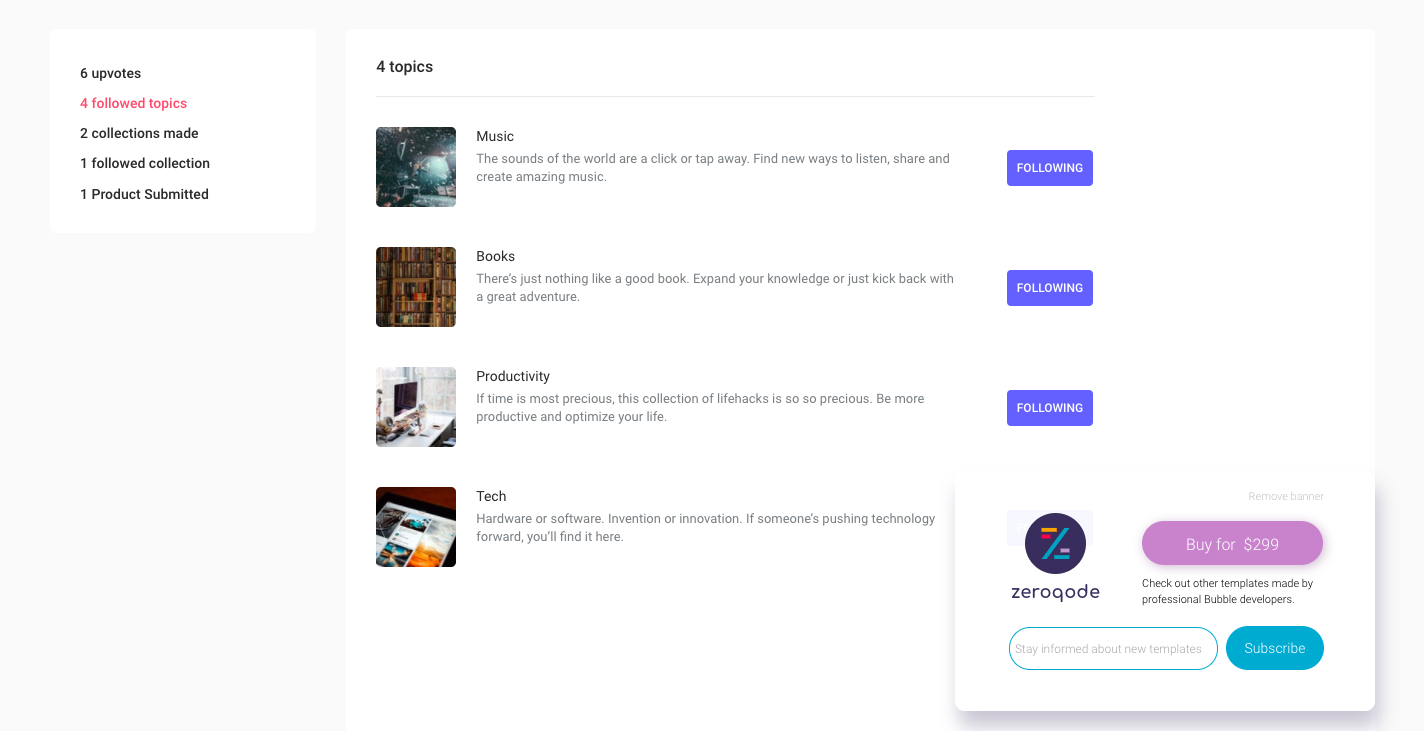The image size is (1424, 731).
Task: Toggle the Following button for Books
Action: pos(1050,288)
